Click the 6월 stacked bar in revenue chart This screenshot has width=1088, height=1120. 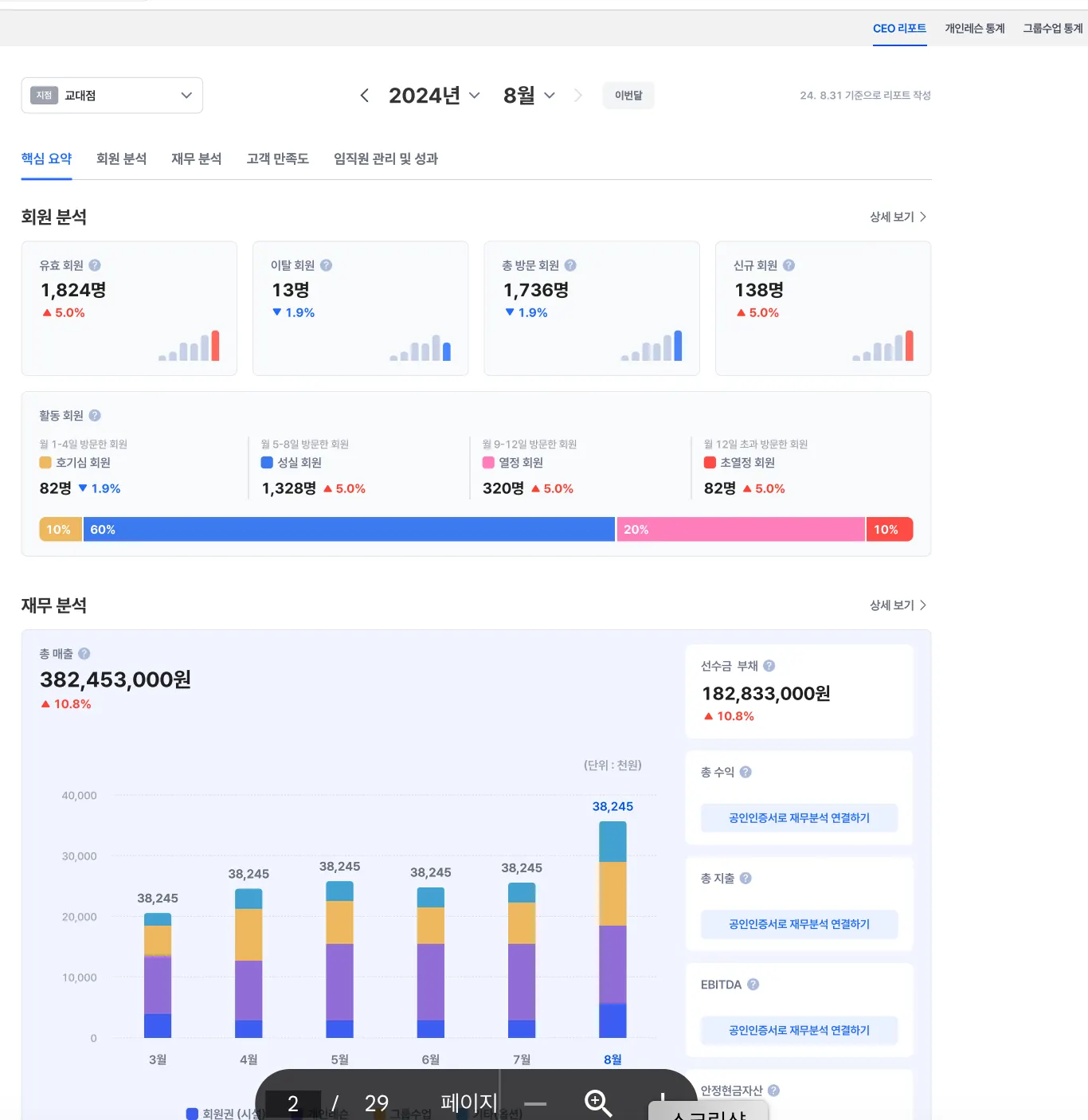point(431,962)
